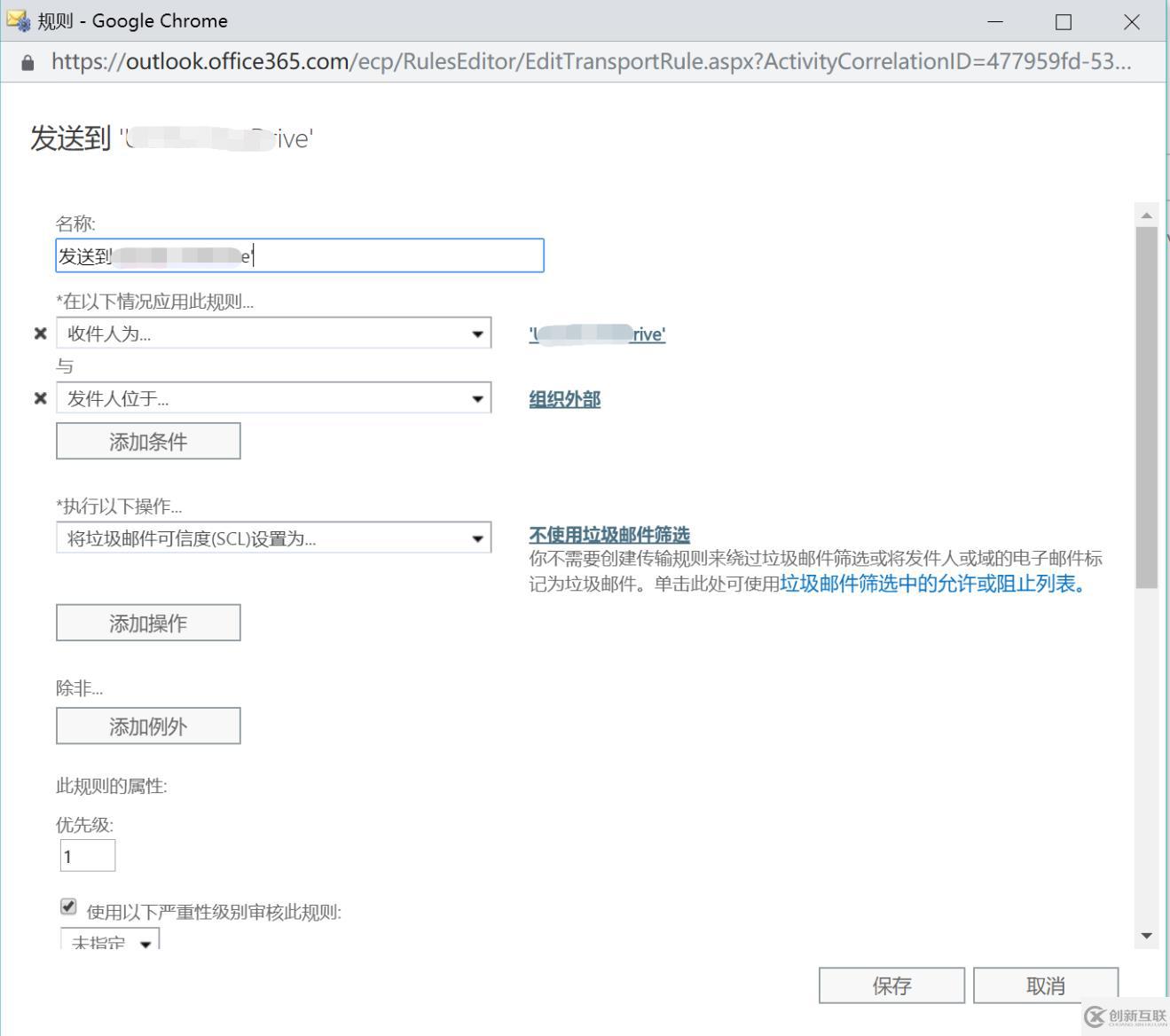The width and height of the screenshot is (1170, 1036).
Task: Save the rule with '保存' button
Action: point(891,985)
